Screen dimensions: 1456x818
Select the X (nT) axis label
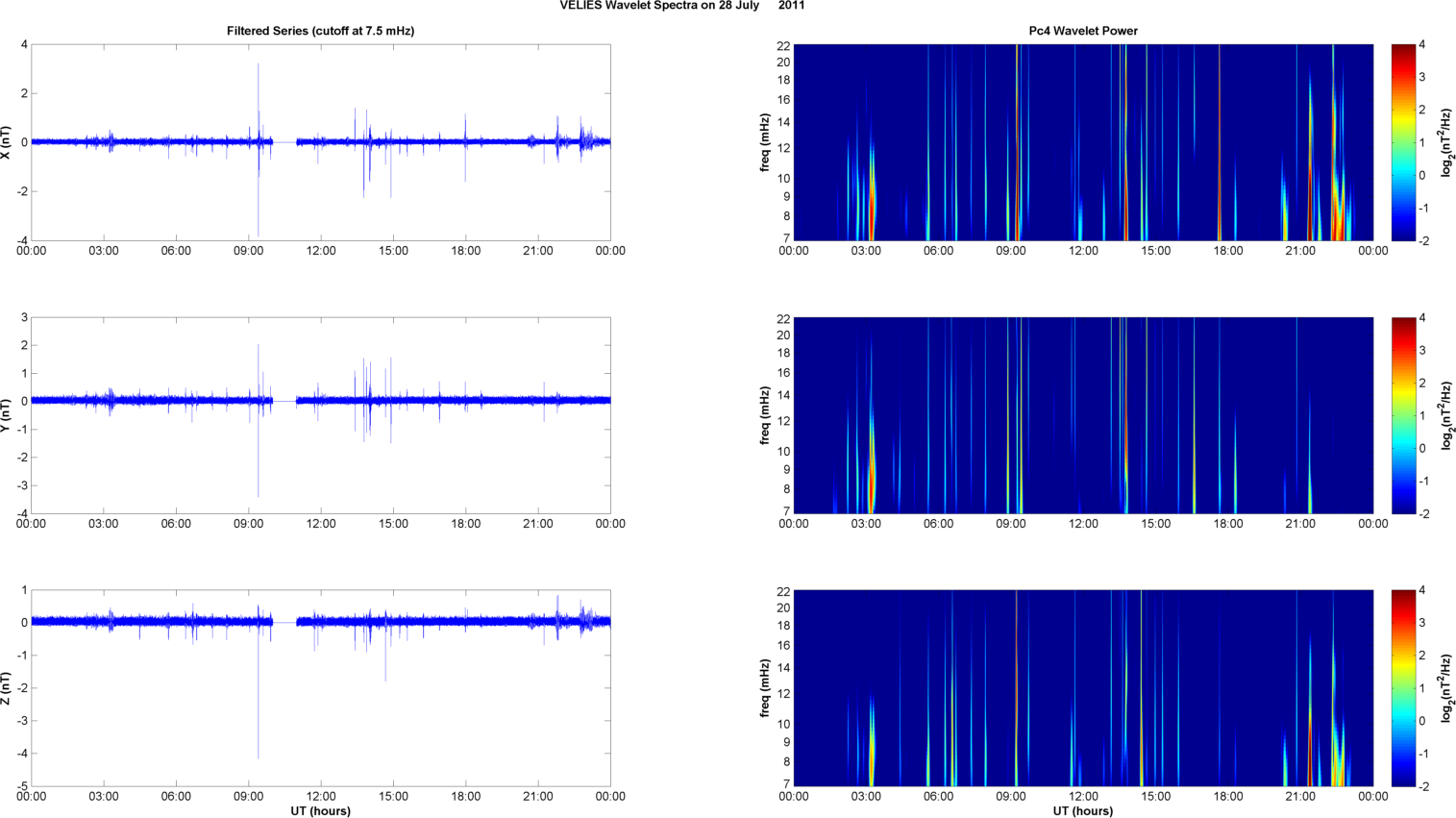tap(8, 142)
